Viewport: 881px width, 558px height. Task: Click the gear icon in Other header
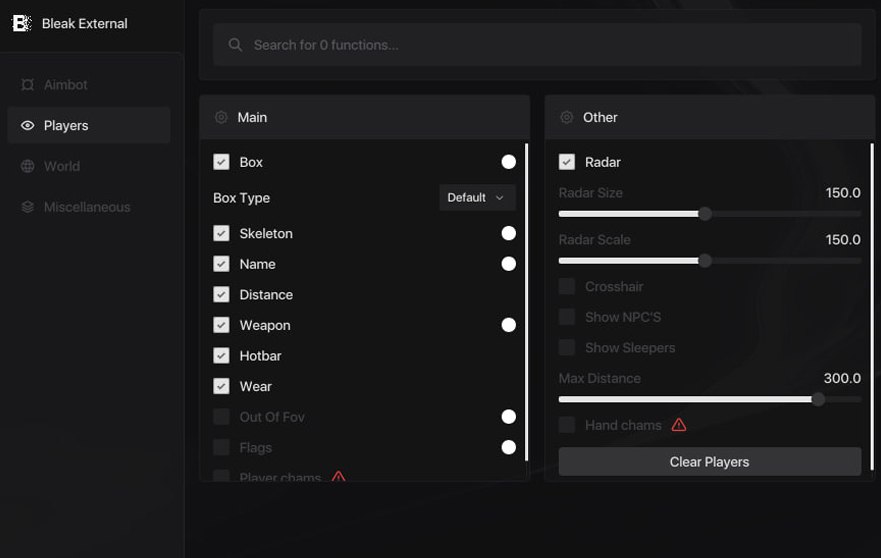click(x=566, y=117)
